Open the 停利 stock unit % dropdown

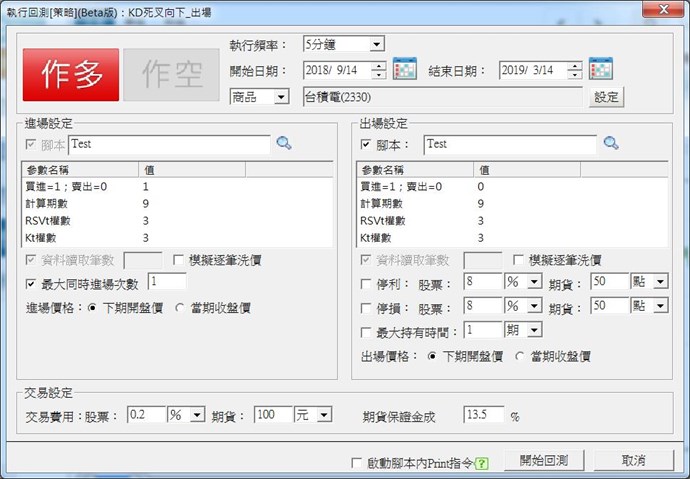pos(534,282)
